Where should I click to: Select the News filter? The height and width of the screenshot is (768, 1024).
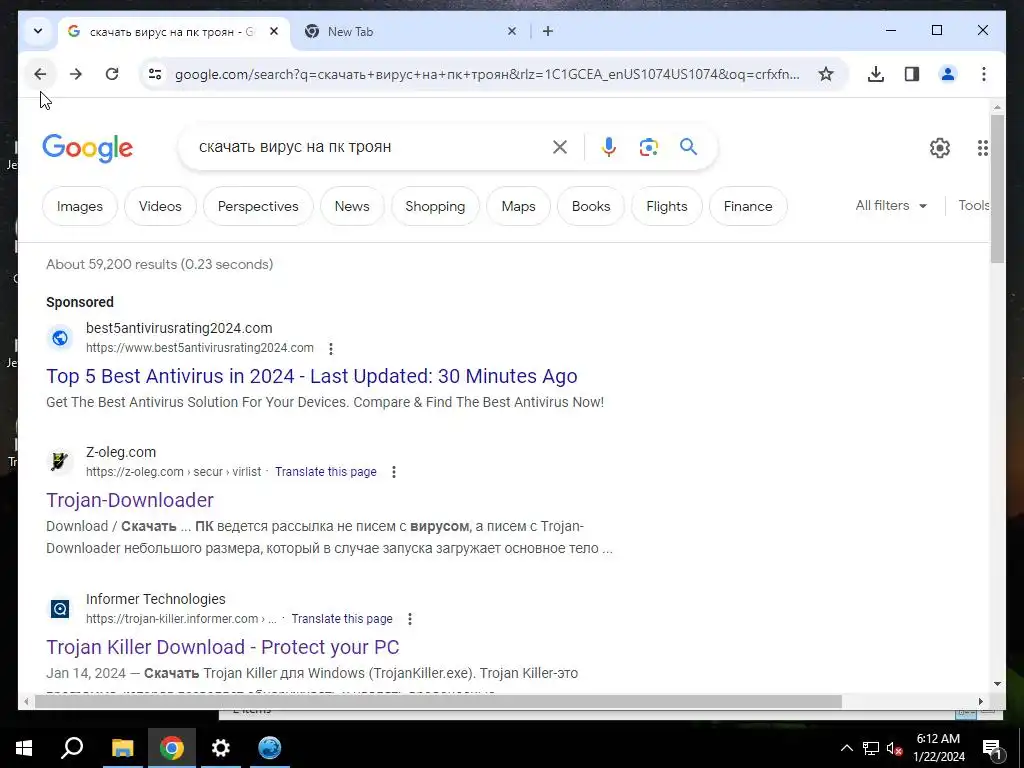(x=352, y=206)
